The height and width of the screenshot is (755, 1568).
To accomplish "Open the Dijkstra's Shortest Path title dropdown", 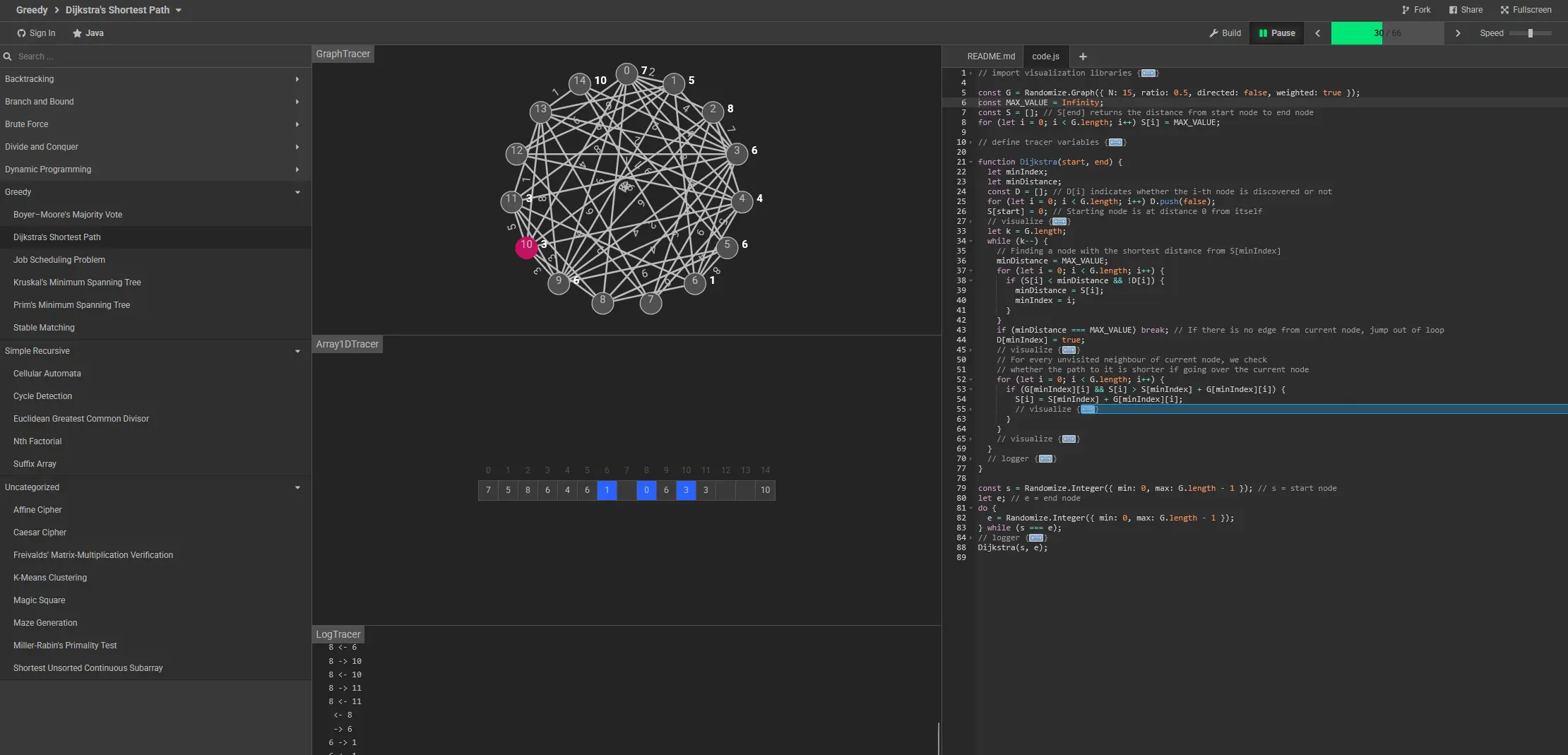I will coord(178,10).
